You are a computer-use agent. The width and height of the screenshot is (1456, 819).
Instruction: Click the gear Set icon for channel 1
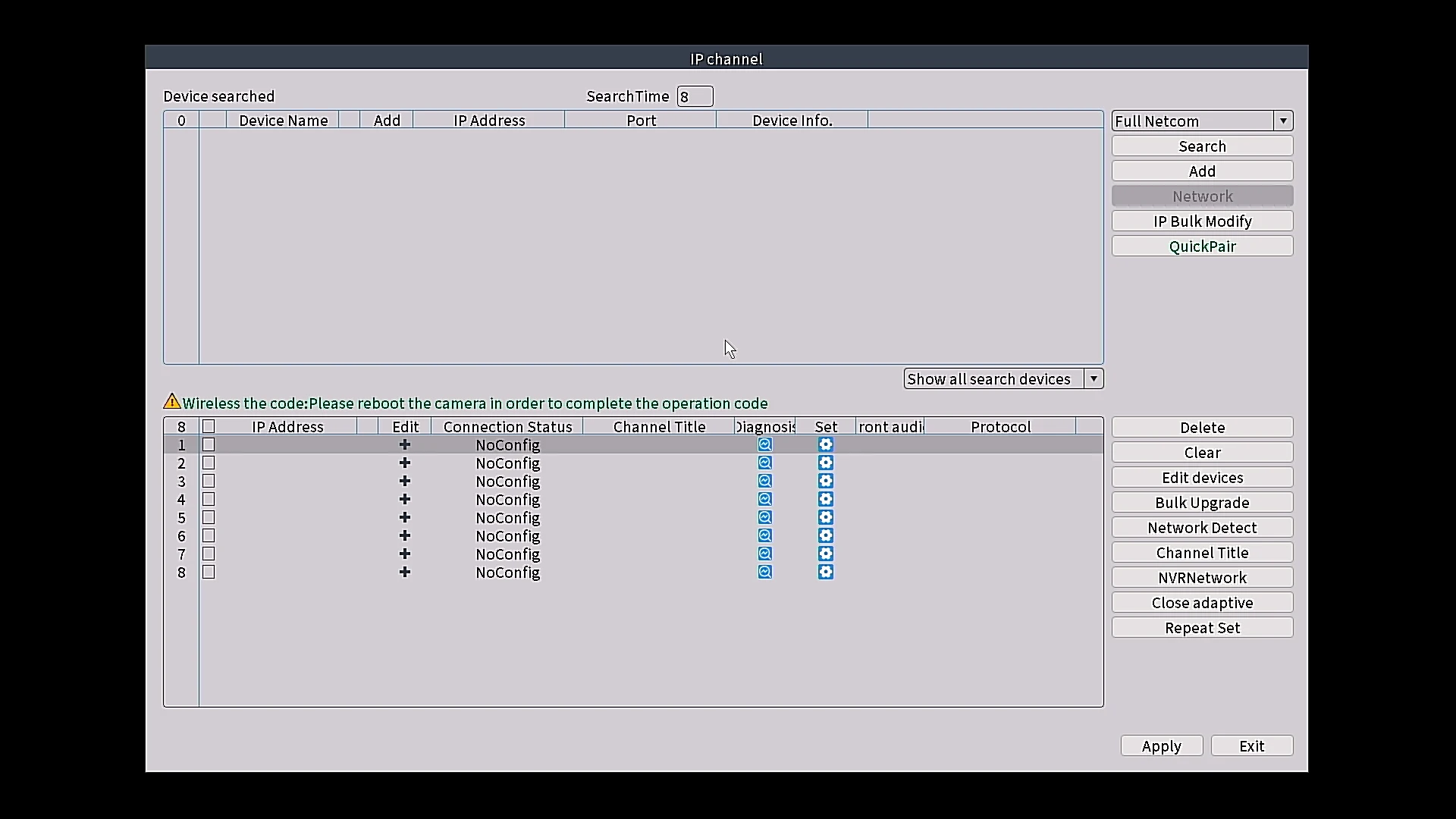826,445
